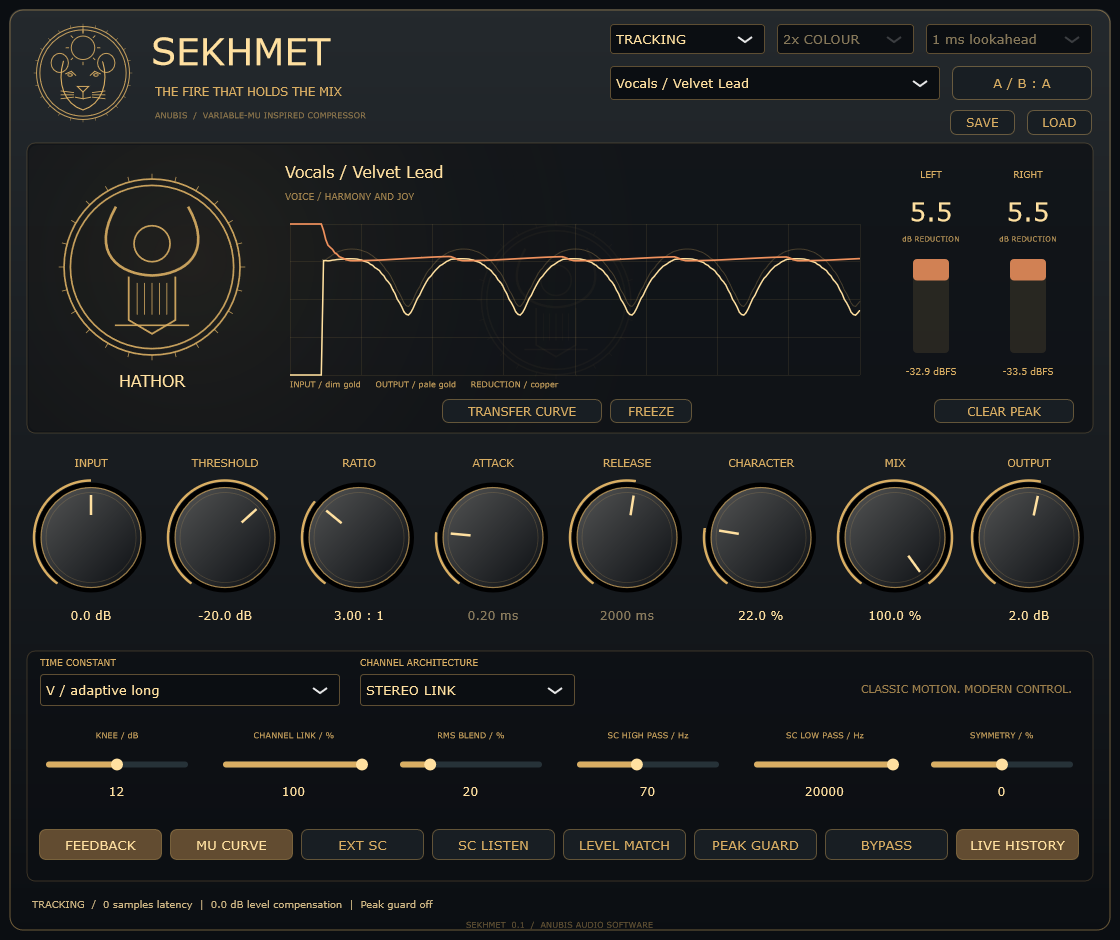Click the CHANNEL LINK slider handle

coord(362,764)
